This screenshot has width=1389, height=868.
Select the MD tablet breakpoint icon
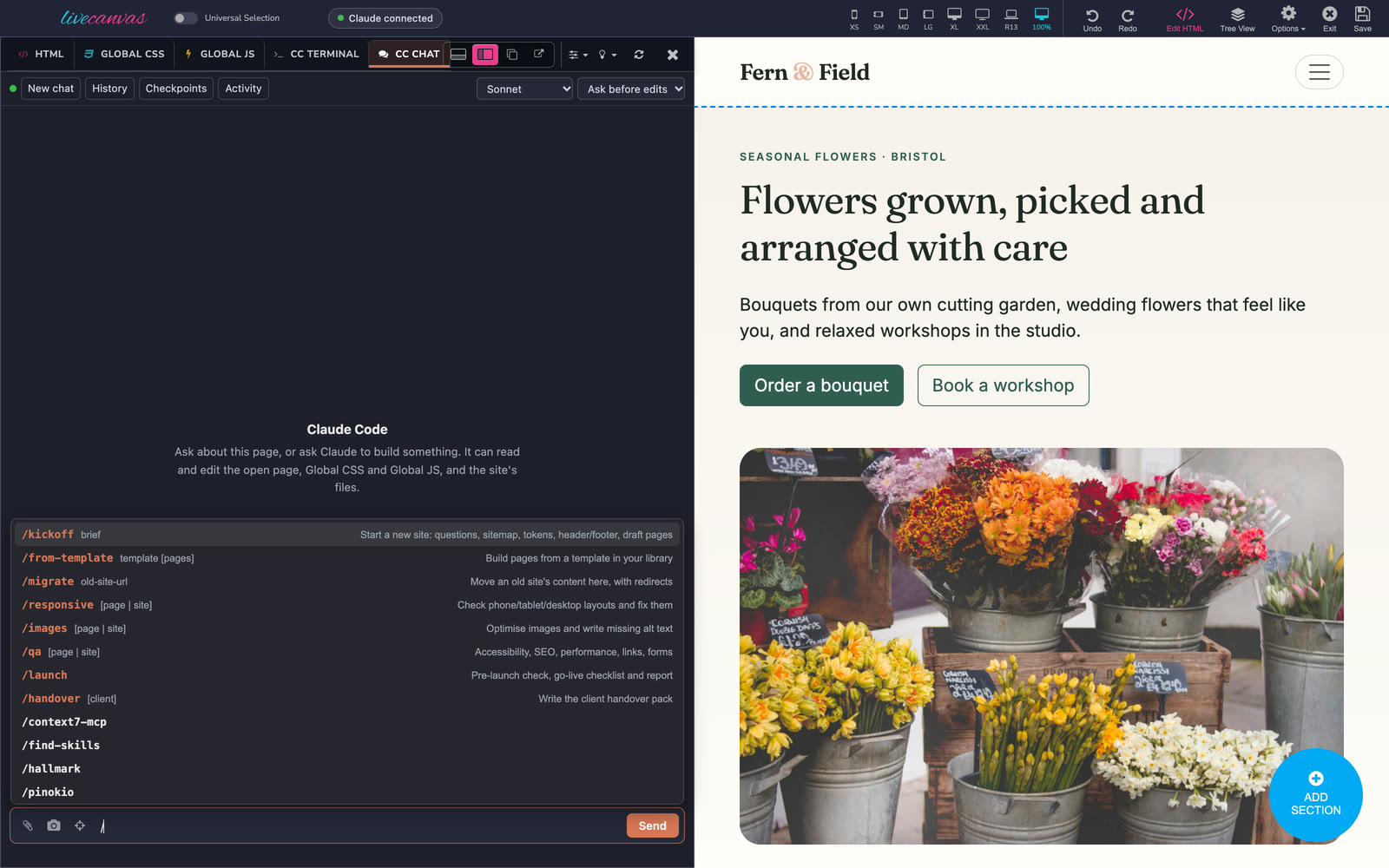pos(903,15)
